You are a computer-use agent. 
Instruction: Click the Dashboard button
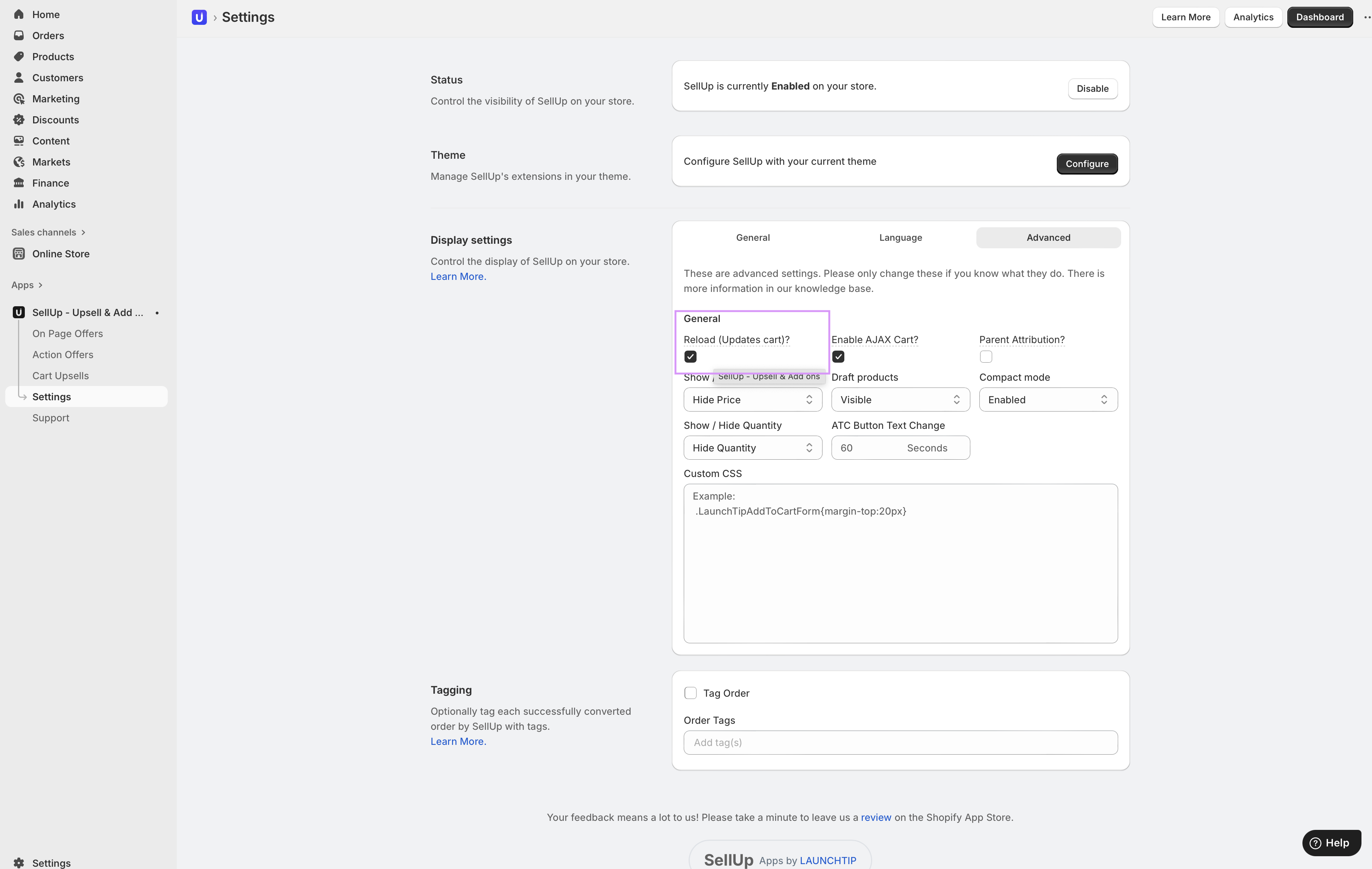click(x=1320, y=17)
